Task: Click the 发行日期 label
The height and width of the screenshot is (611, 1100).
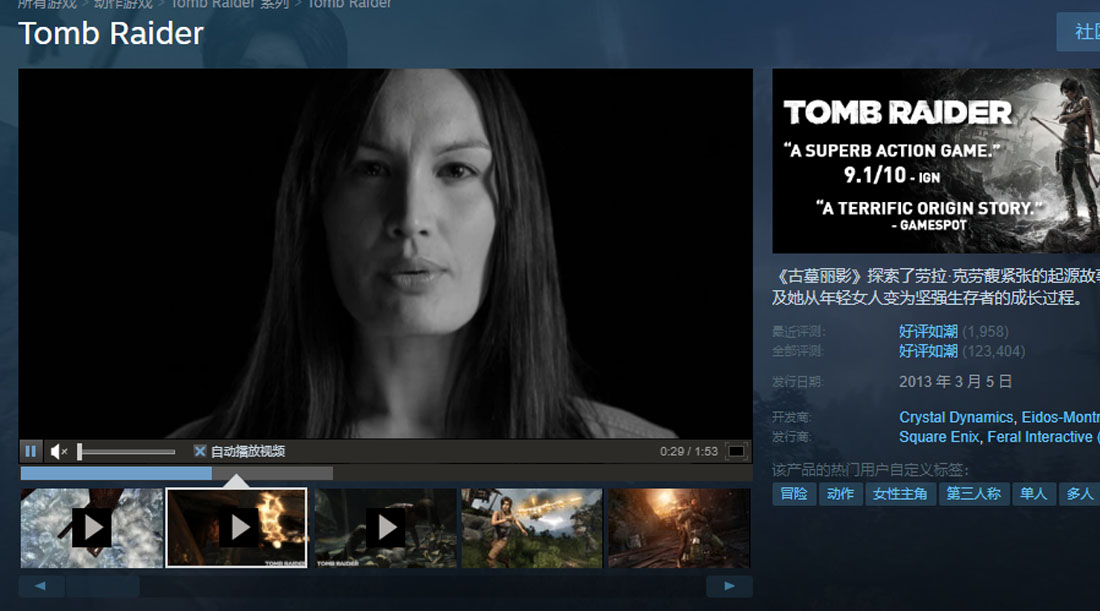Action: pyautogui.click(x=798, y=382)
